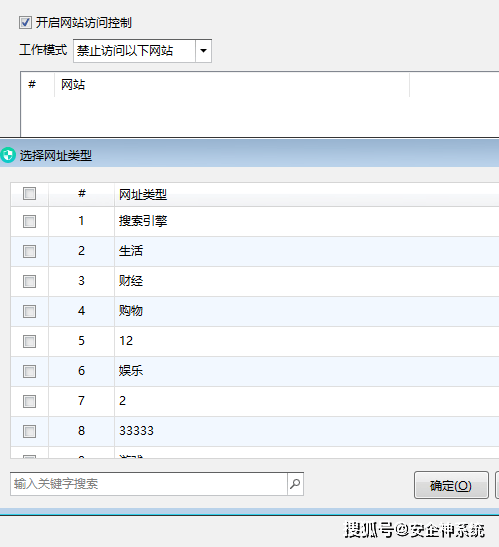Sort by 网址类型 column header

[307, 194]
